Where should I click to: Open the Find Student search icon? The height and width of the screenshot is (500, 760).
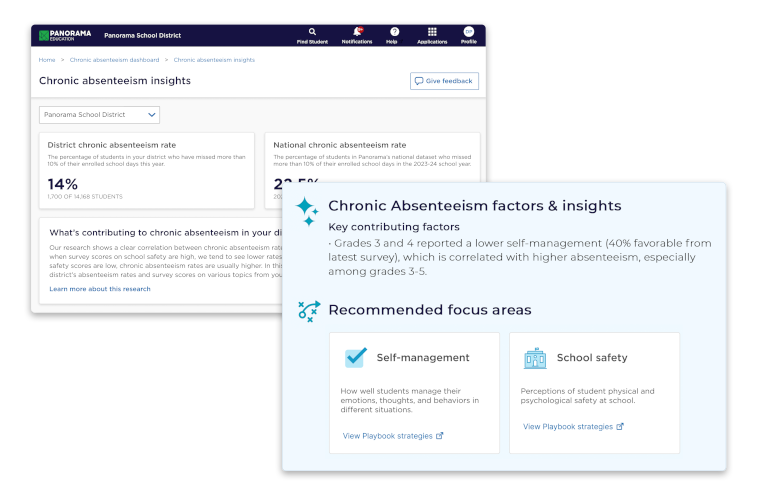pos(312,33)
